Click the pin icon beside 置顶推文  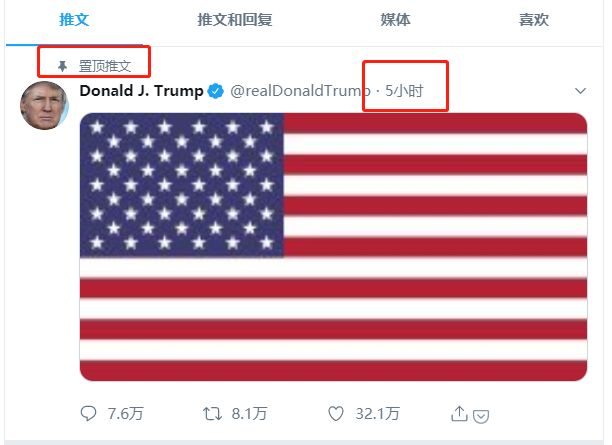tap(62, 66)
